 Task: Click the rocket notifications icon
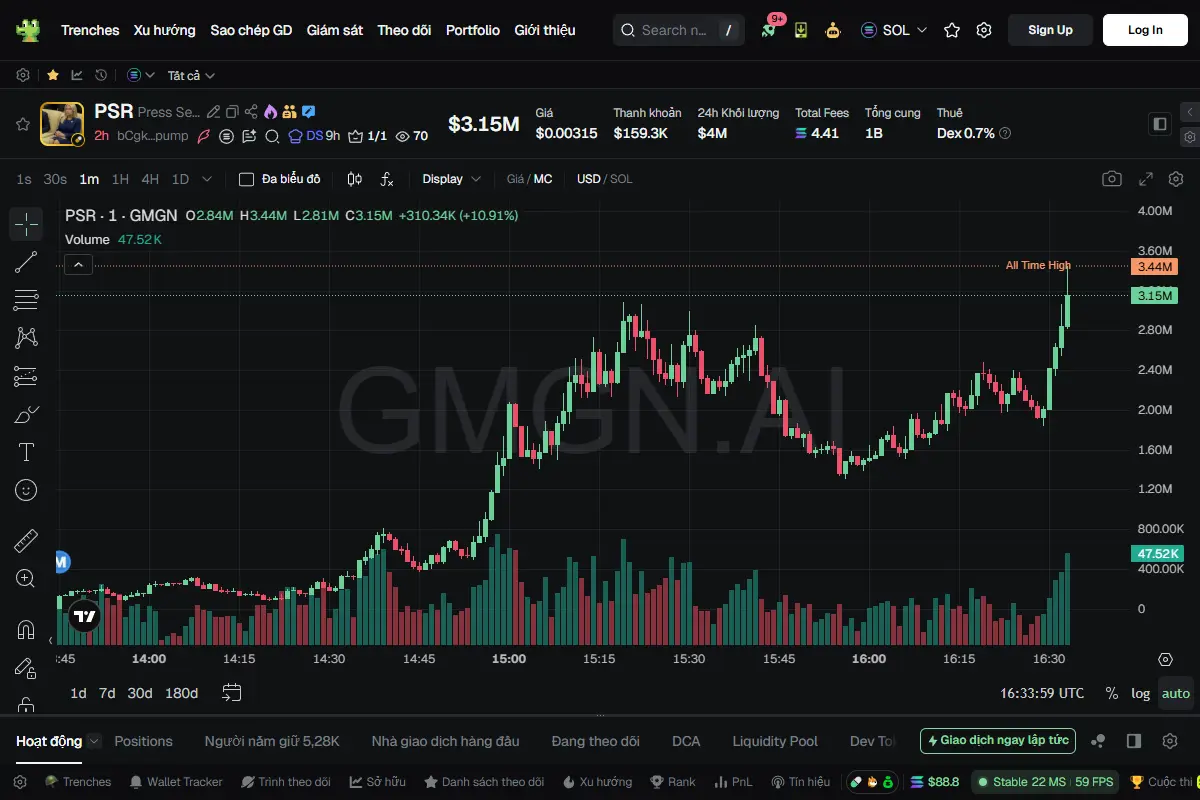click(x=768, y=30)
